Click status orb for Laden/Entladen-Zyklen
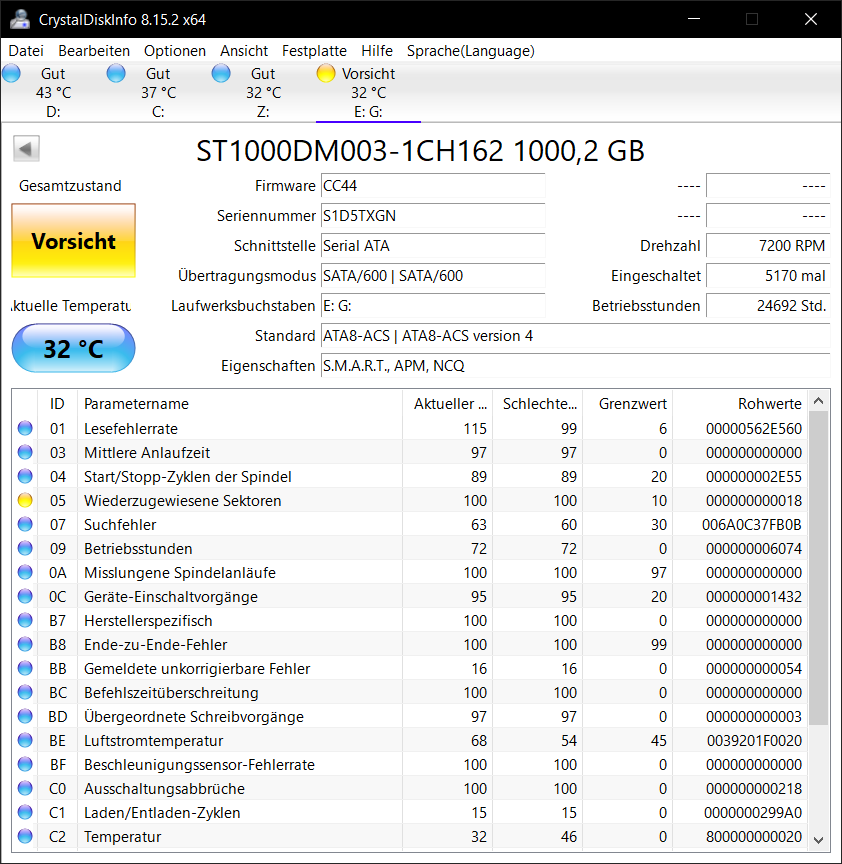 click(x=25, y=812)
